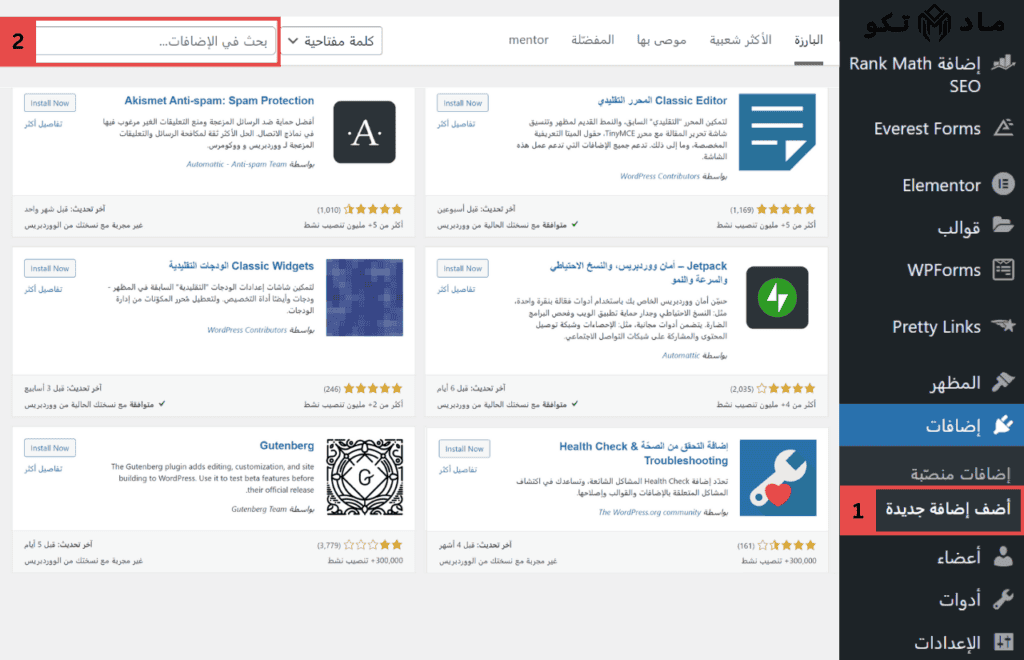Viewport: 1024px width, 660px height.
Task: Click the Akismet plugin icon
Action: pos(364,132)
